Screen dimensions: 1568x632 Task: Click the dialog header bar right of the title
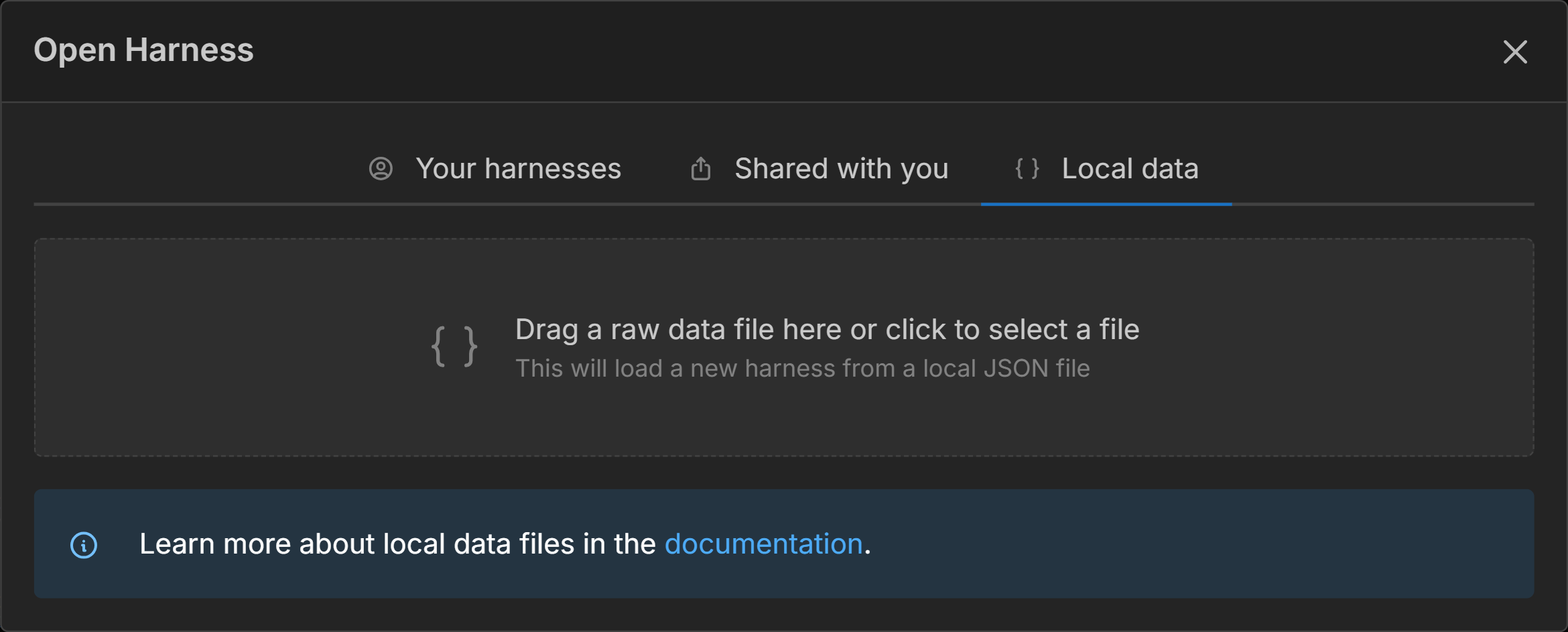[804, 51]
